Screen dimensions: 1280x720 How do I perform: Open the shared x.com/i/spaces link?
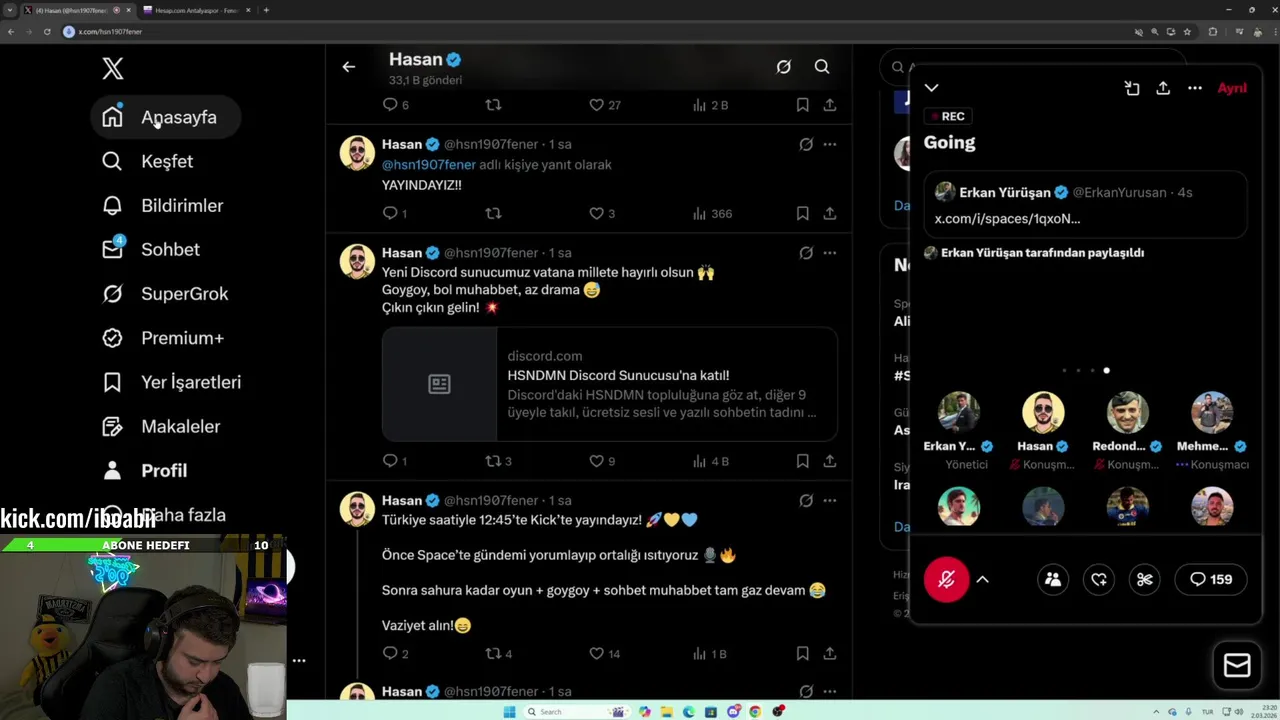[1007, 218]
